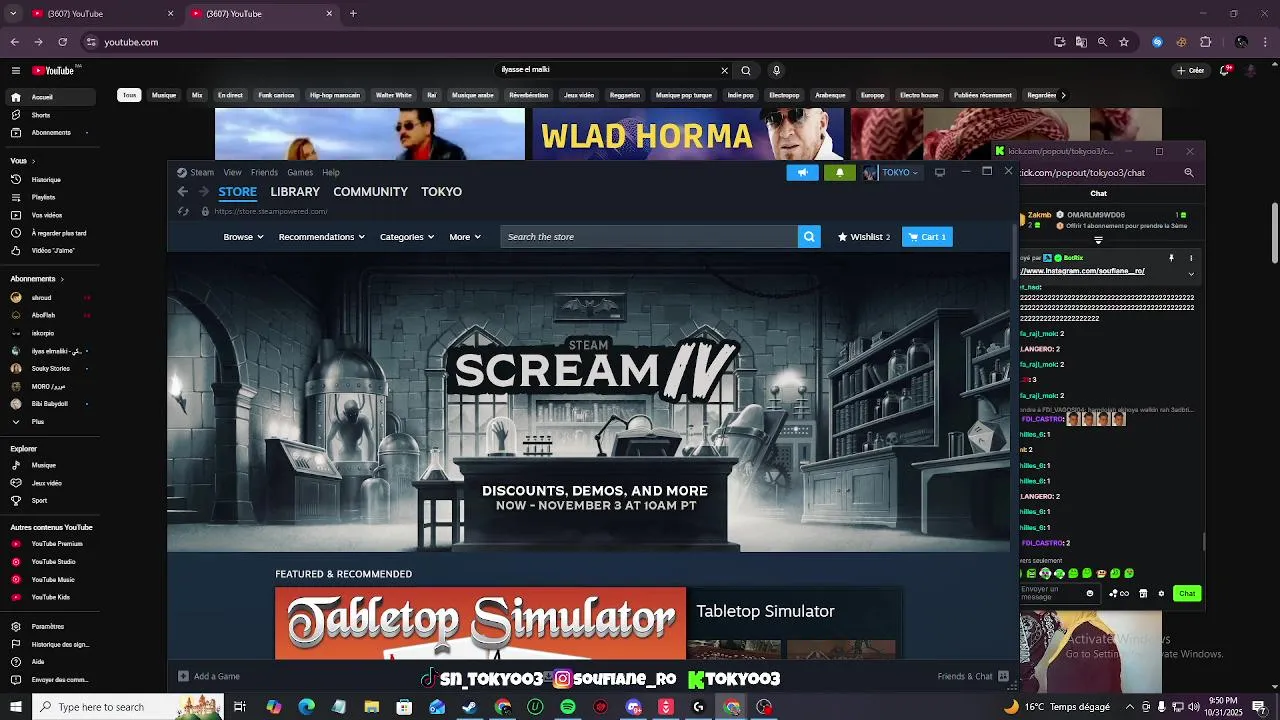Click YouTube search magnifier button

click(745, 70)
